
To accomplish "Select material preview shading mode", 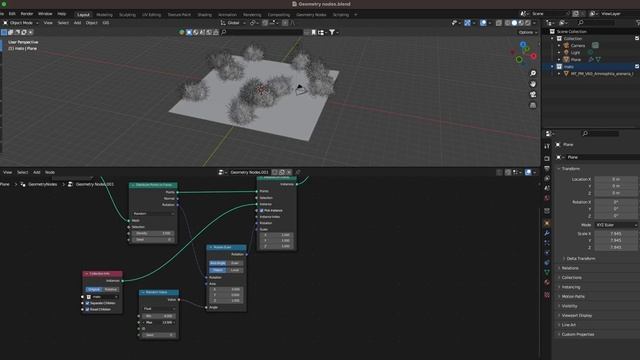I will click(521, 23).
